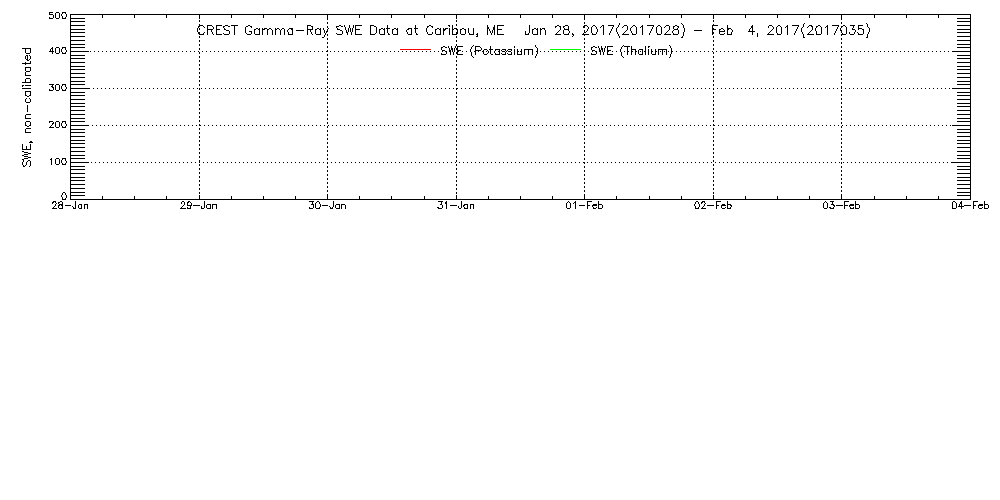Click the green Thalium legend line
Screen dimensions: 1000x500
[x=565, y=50]
